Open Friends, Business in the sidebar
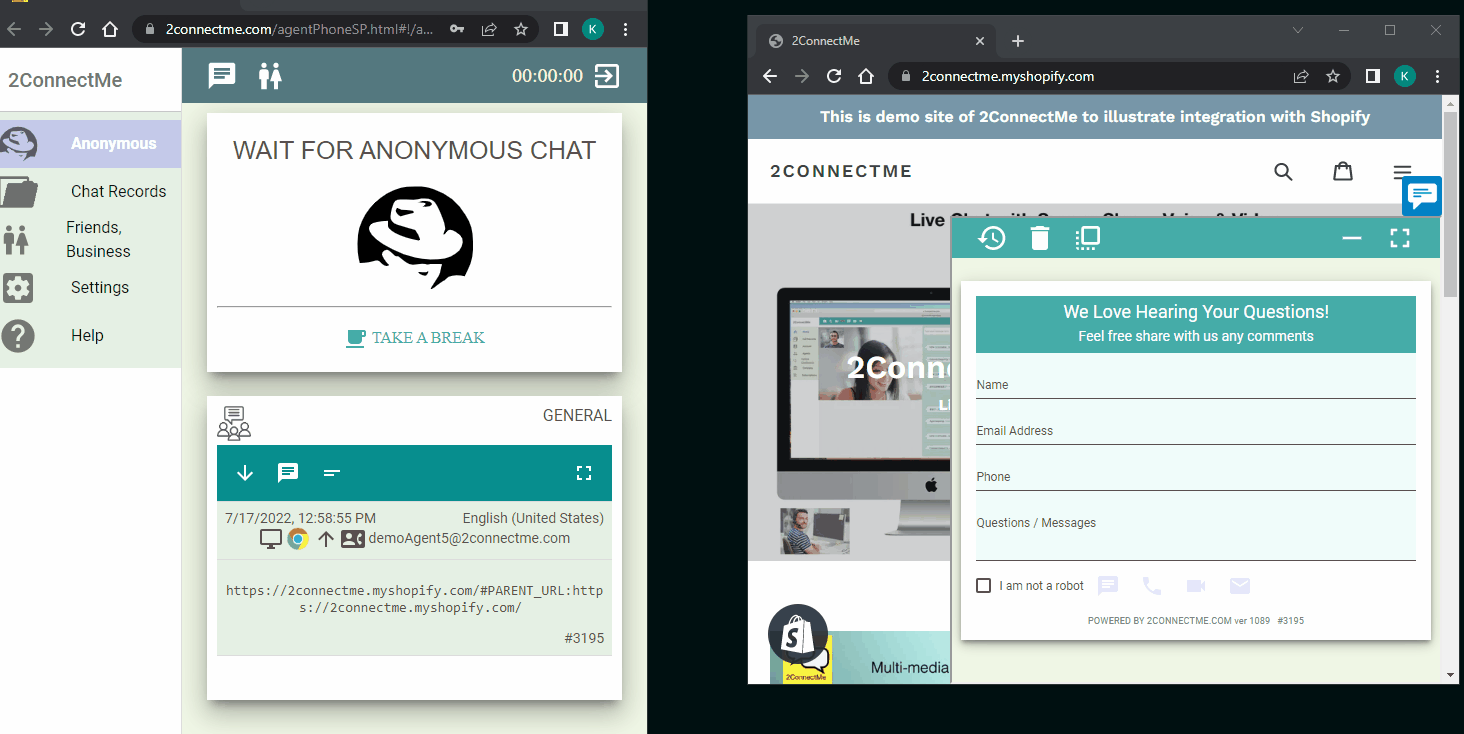The image size is (1464, 734). click(90, 239)
